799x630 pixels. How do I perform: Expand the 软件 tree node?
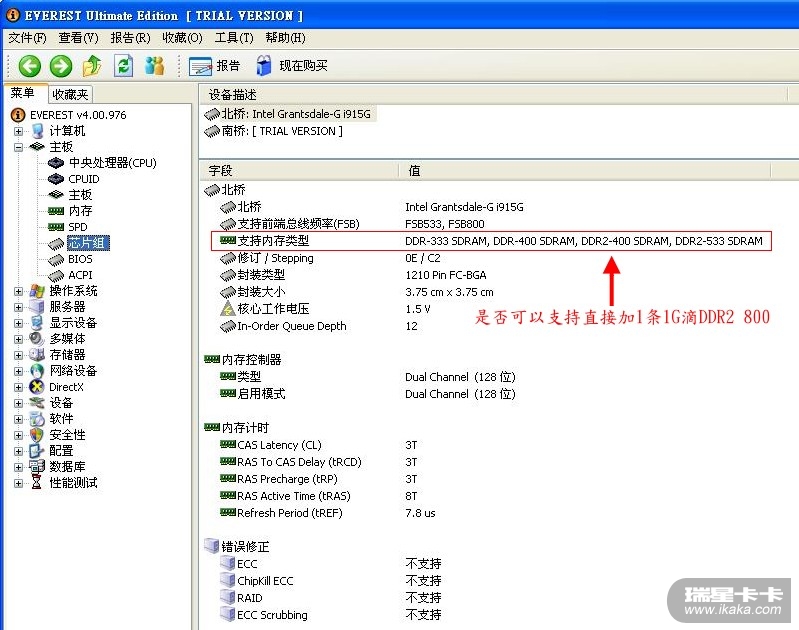coord(18,419)
